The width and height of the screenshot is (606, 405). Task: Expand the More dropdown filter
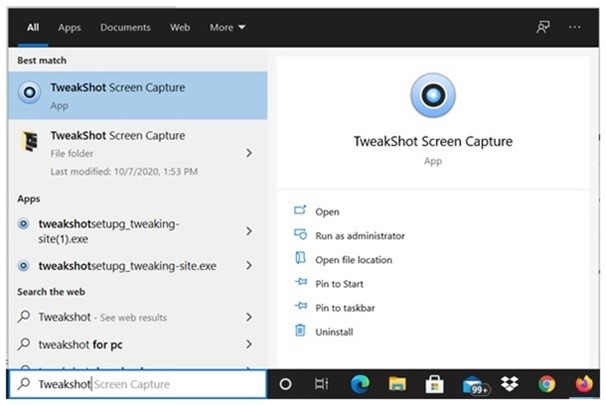click(x=227, y=28)
